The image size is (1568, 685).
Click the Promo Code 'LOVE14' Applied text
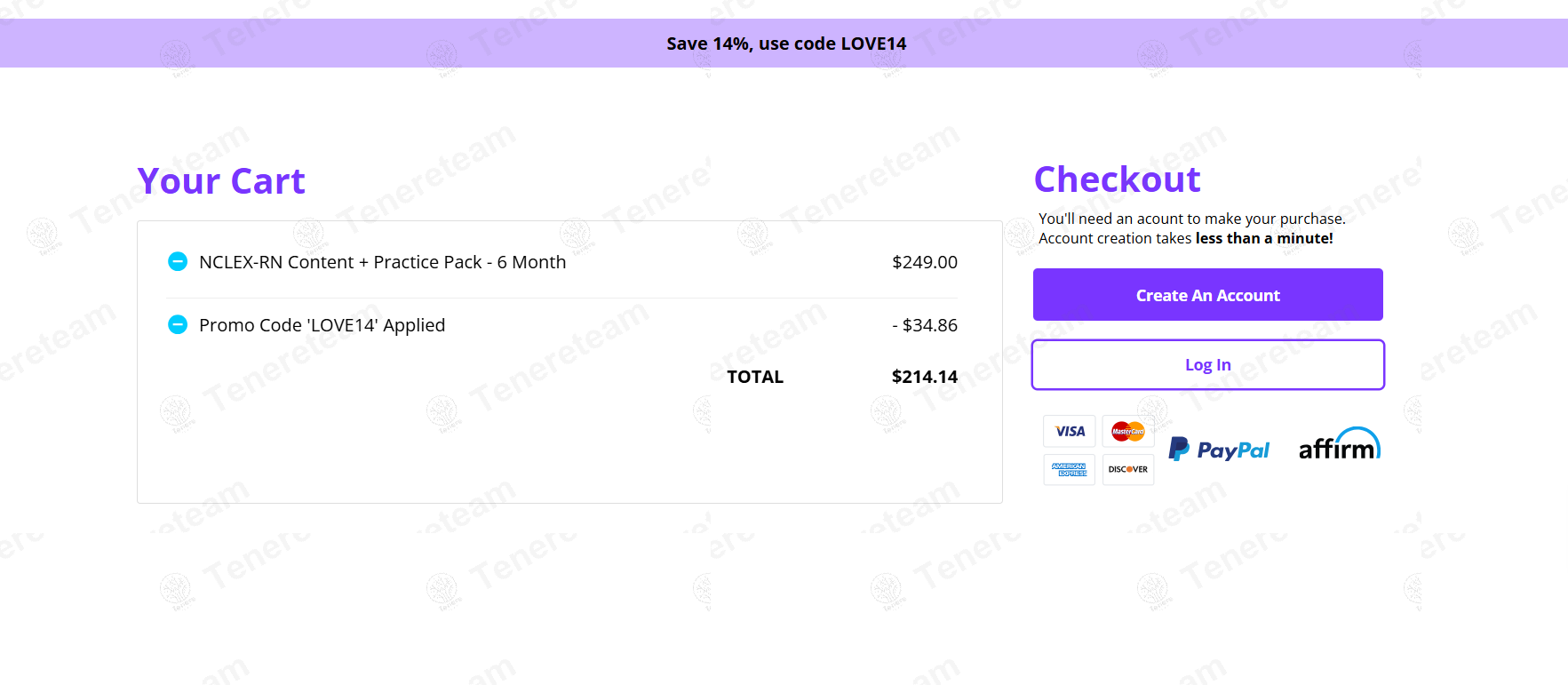tap(322, 325)
